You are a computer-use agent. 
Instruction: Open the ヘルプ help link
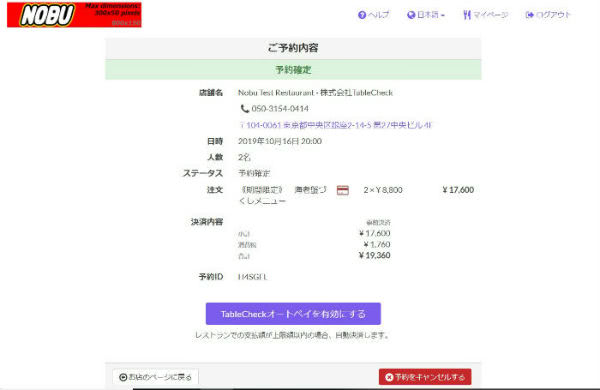click(373, 15)
